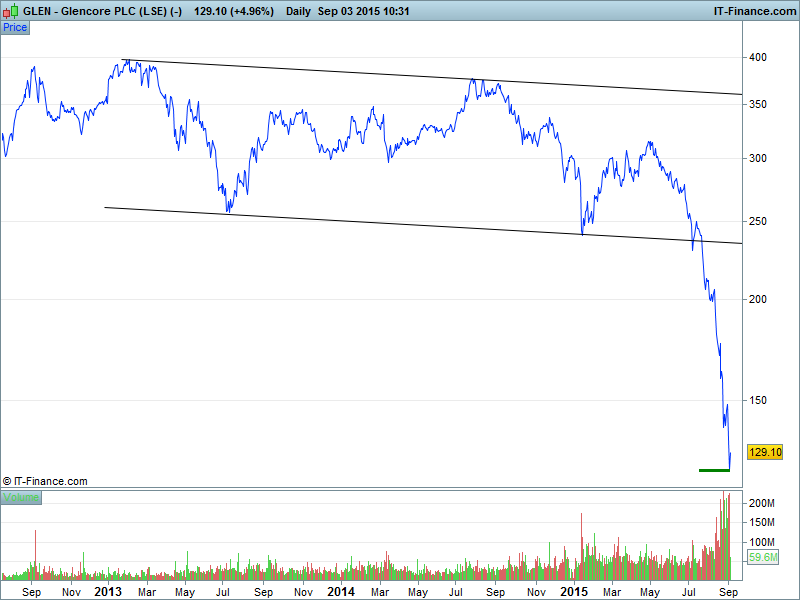The height and width of the screenshot is (600, 800).
Task: Click the 2015 year label on time axis
Action: tap(574, 591)
